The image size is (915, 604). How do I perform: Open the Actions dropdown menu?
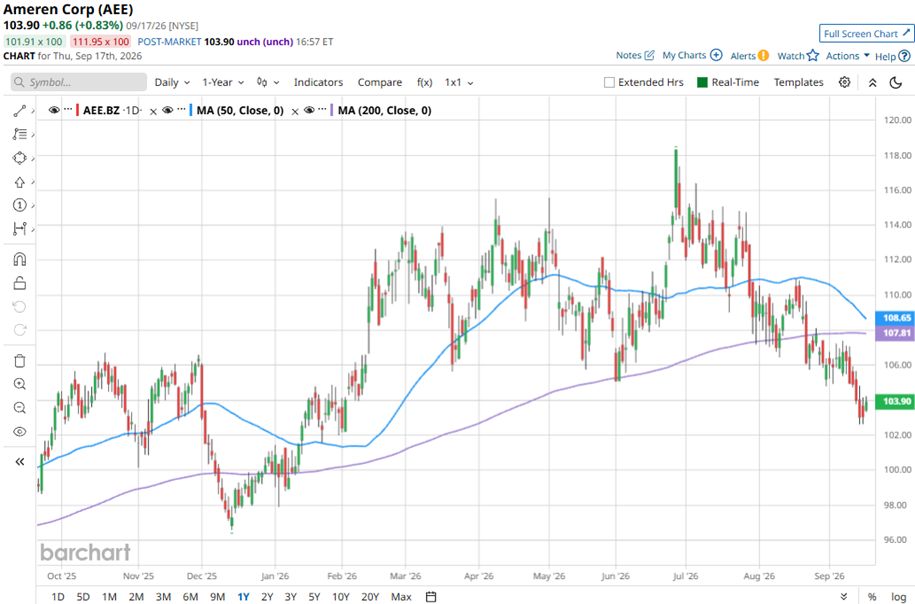pos(847,55)
